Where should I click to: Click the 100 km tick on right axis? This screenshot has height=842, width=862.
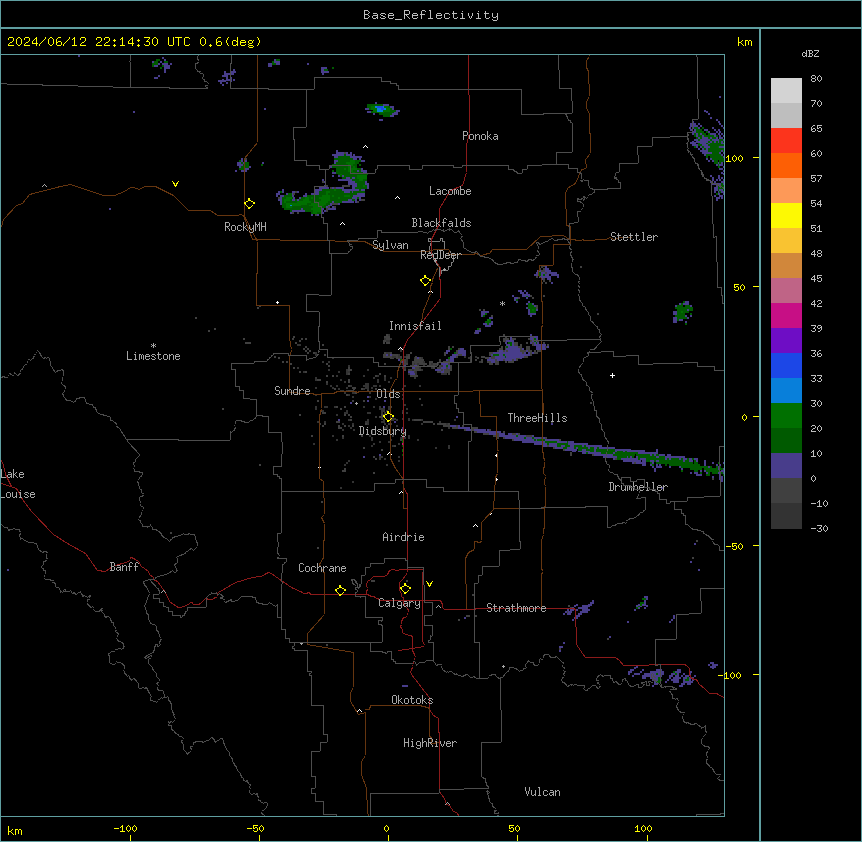click(x=735, y=158)
